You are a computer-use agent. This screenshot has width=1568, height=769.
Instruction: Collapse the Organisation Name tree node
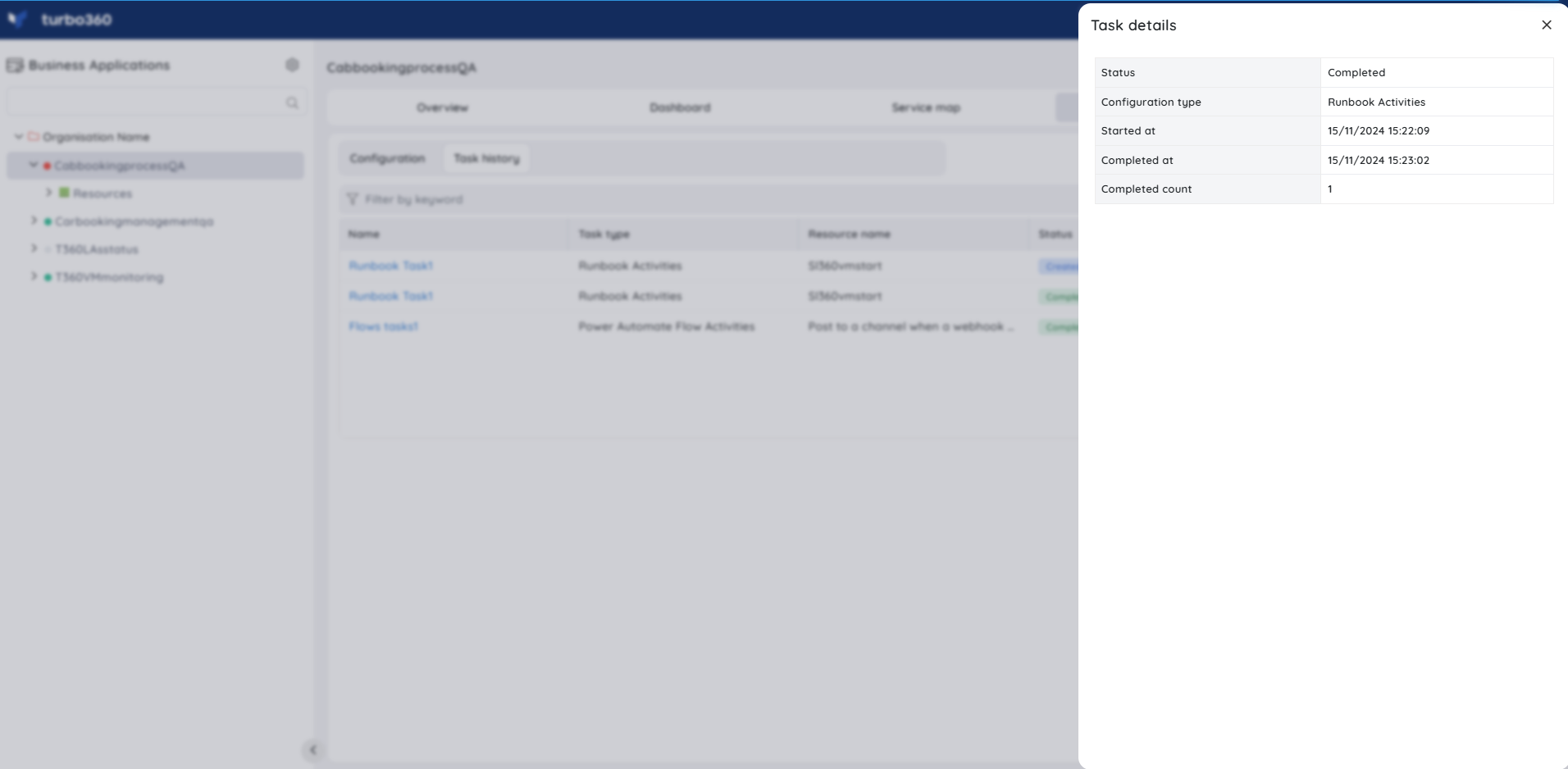(x=18, y=137)
